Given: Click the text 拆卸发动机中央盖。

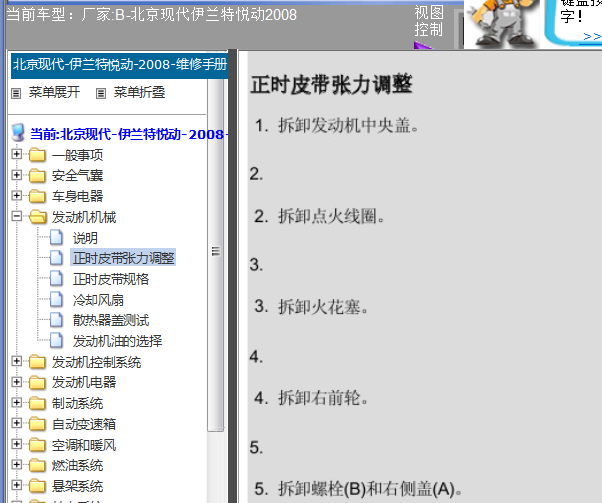Looking at the screenshot, I should (348, 126).
